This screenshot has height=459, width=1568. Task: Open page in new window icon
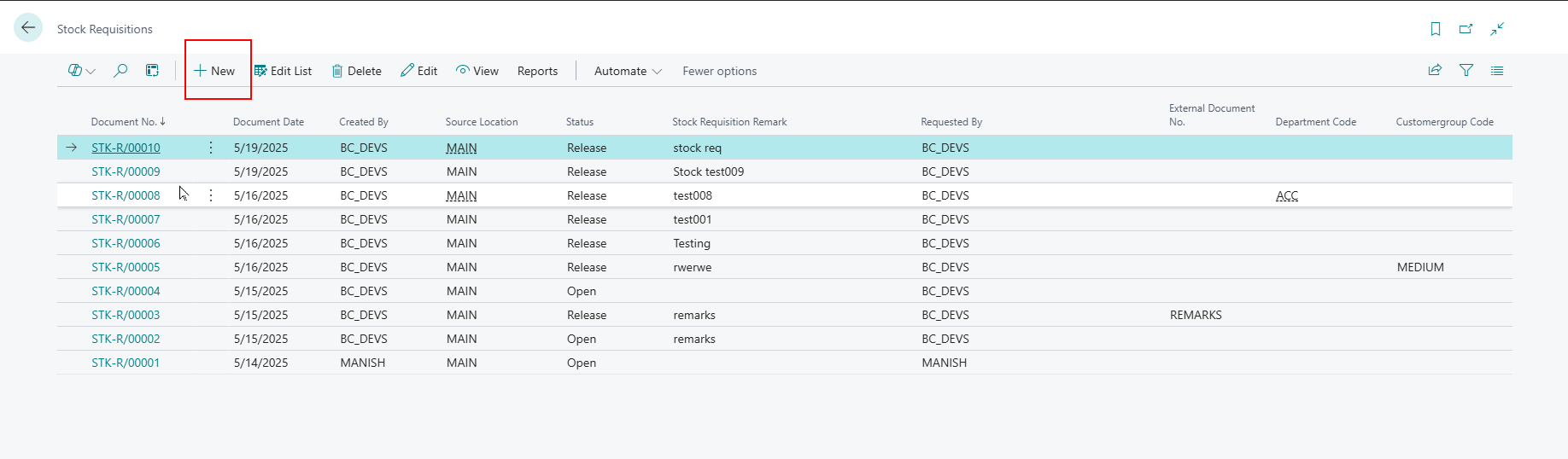pos(1466,29)
